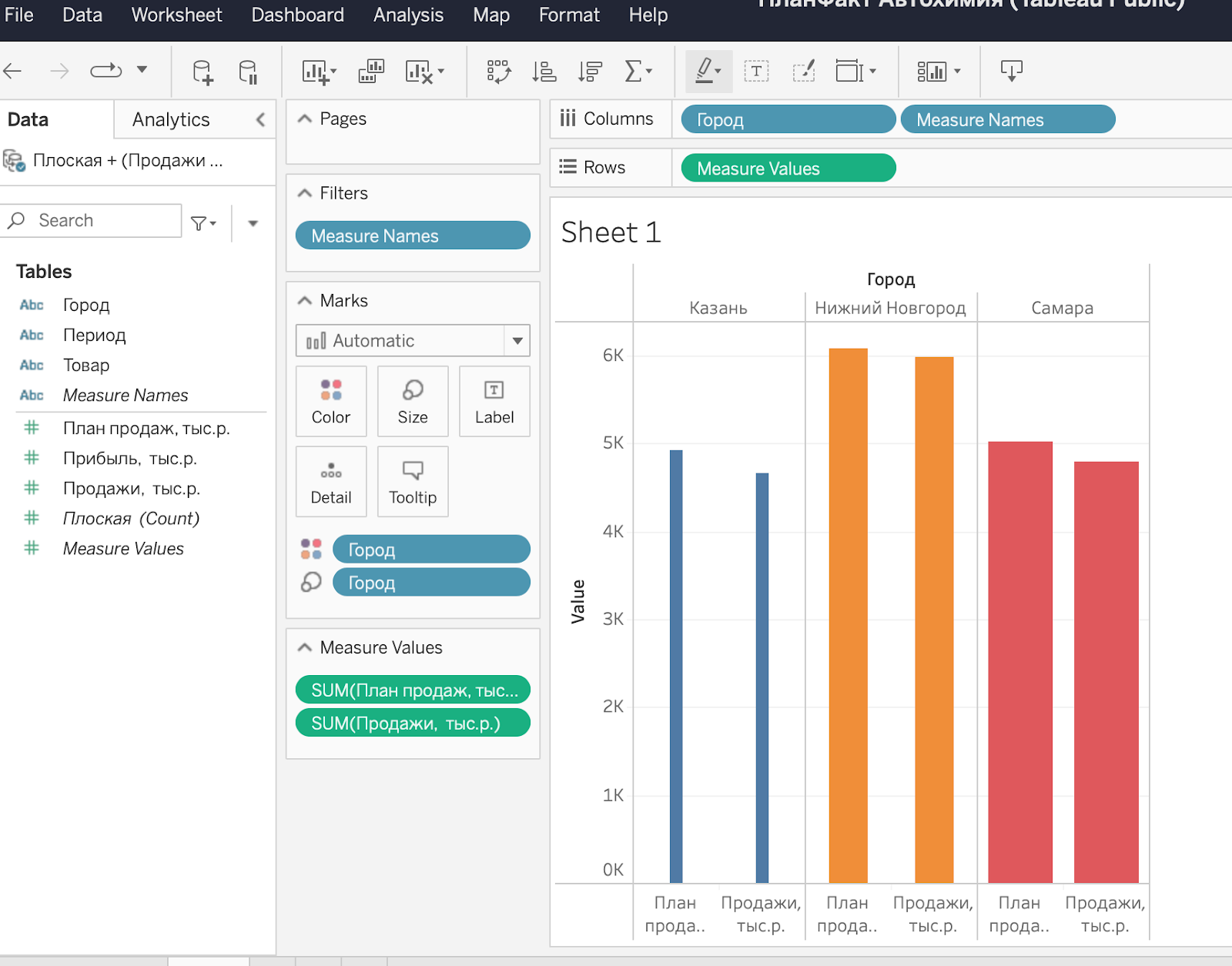Open the Dashboard menu

point(297,15)
